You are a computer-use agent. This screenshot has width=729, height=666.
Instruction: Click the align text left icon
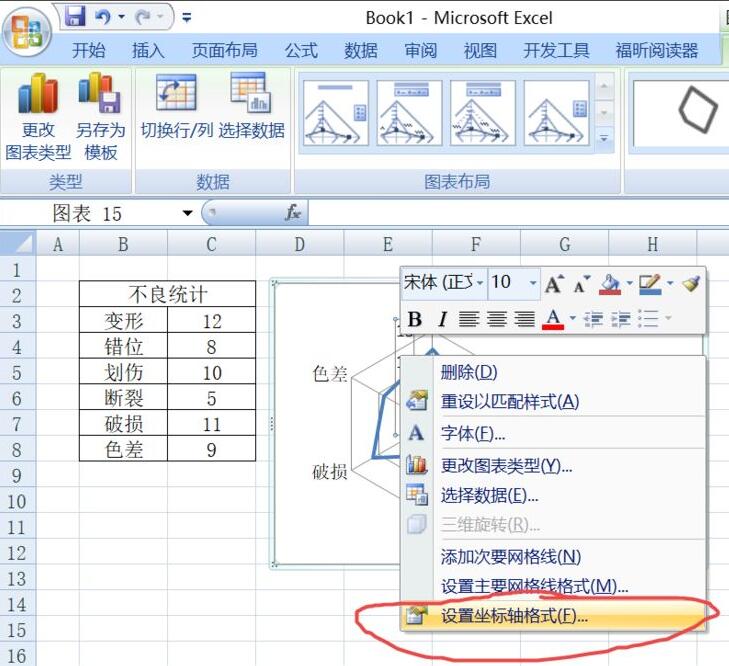pos(469,319)
